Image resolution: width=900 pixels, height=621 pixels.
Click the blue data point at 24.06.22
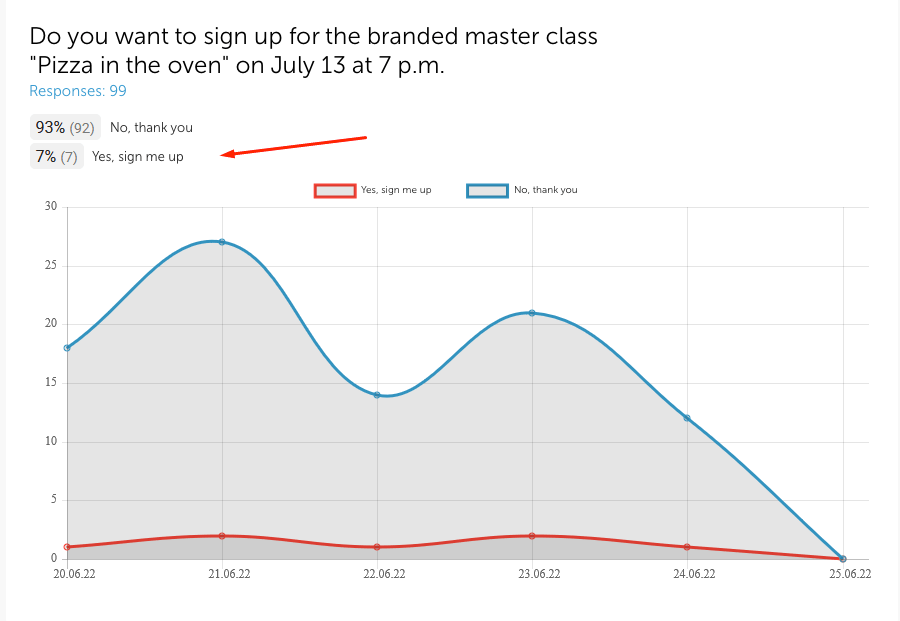point(687,418)
